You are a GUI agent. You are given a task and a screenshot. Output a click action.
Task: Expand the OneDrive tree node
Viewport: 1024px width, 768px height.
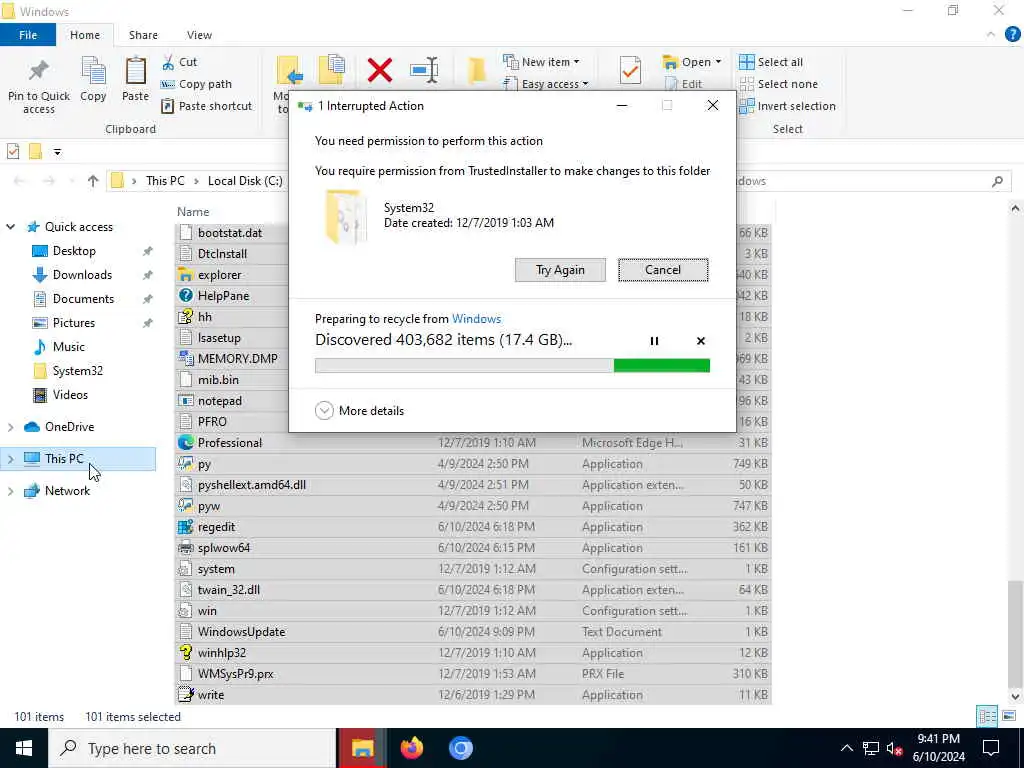point(10,427)
